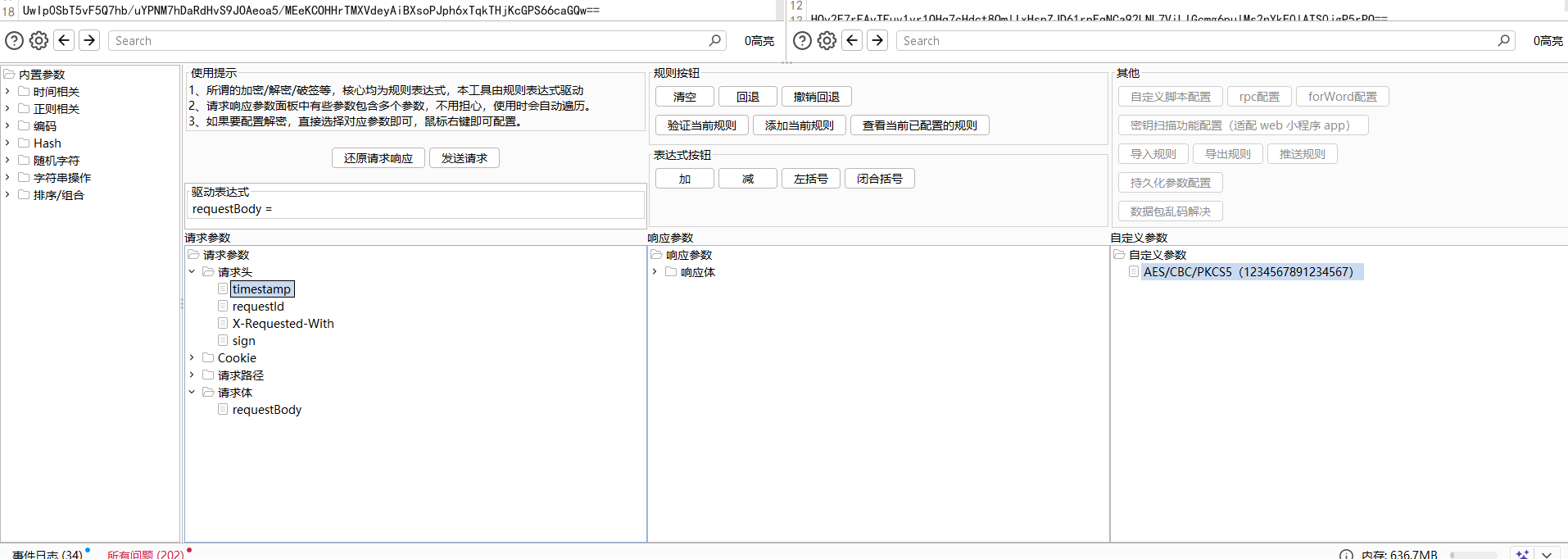Open 自定义脚本配置 button
Viewport: 1568px width, 559px height.
[x=1171, y=97]
